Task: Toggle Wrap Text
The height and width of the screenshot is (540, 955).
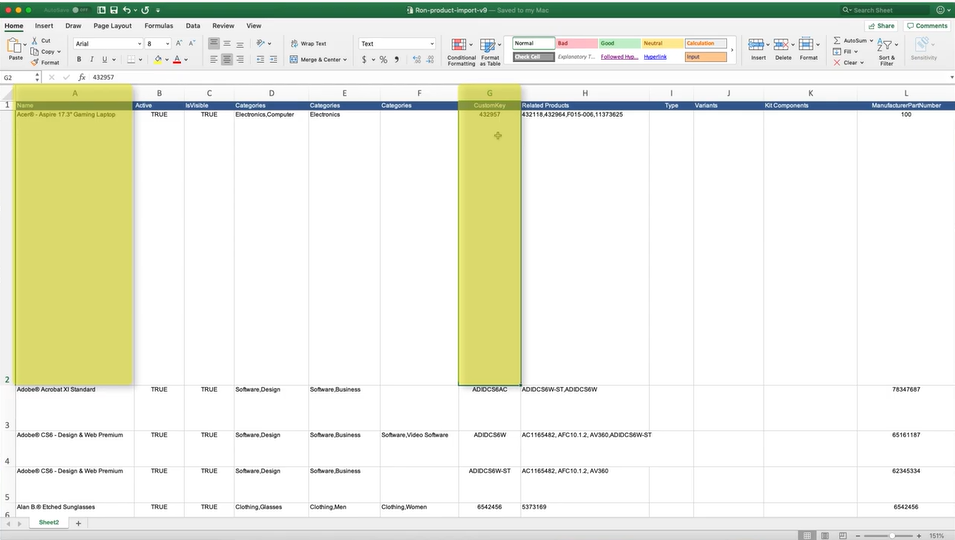Action: pyautogui.click(x=308, y=43)
